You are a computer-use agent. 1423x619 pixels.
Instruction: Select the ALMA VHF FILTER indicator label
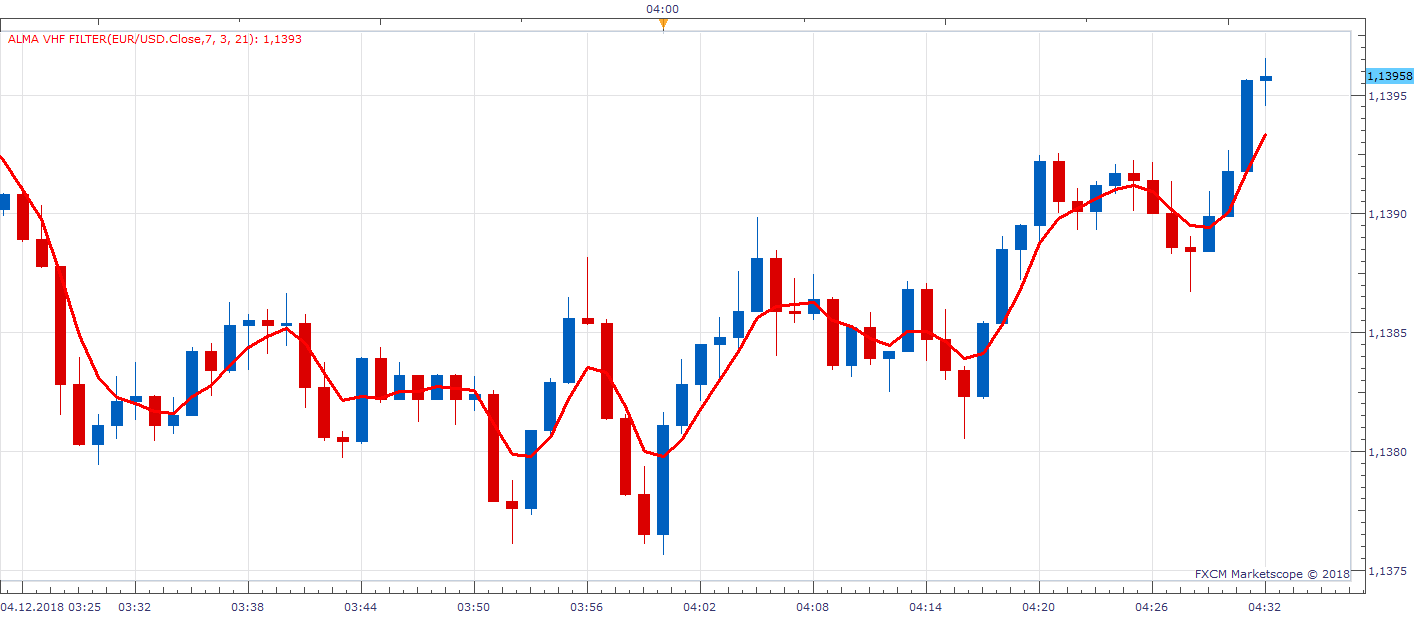pyautogui.click(x=155, y=39)
